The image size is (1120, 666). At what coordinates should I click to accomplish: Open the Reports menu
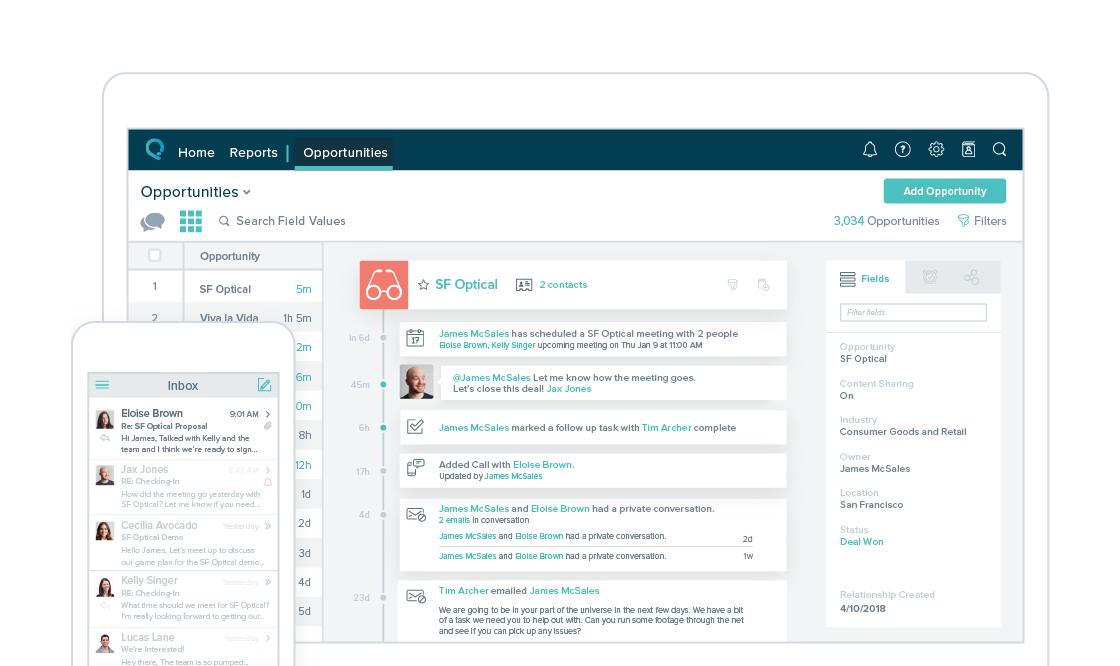(254, 152)
